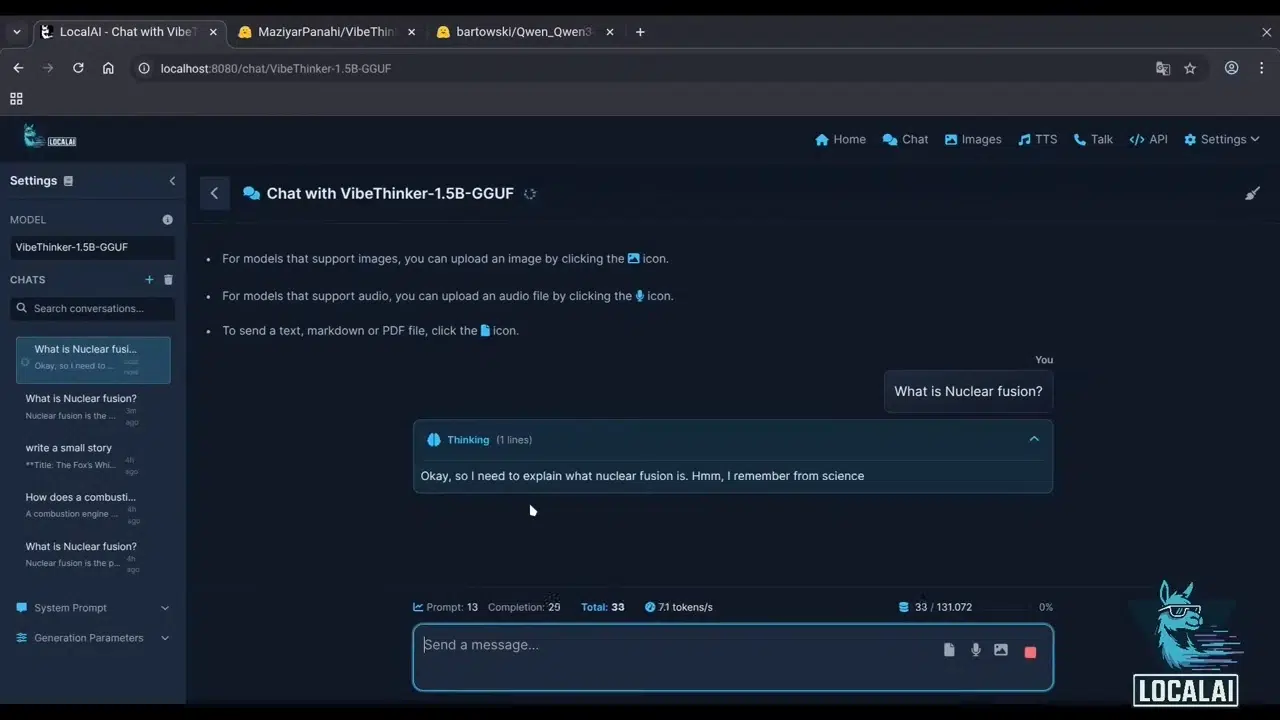Click the info icon next to MODEL
This screenshot has width=1280, height=720.
(167, 220)
